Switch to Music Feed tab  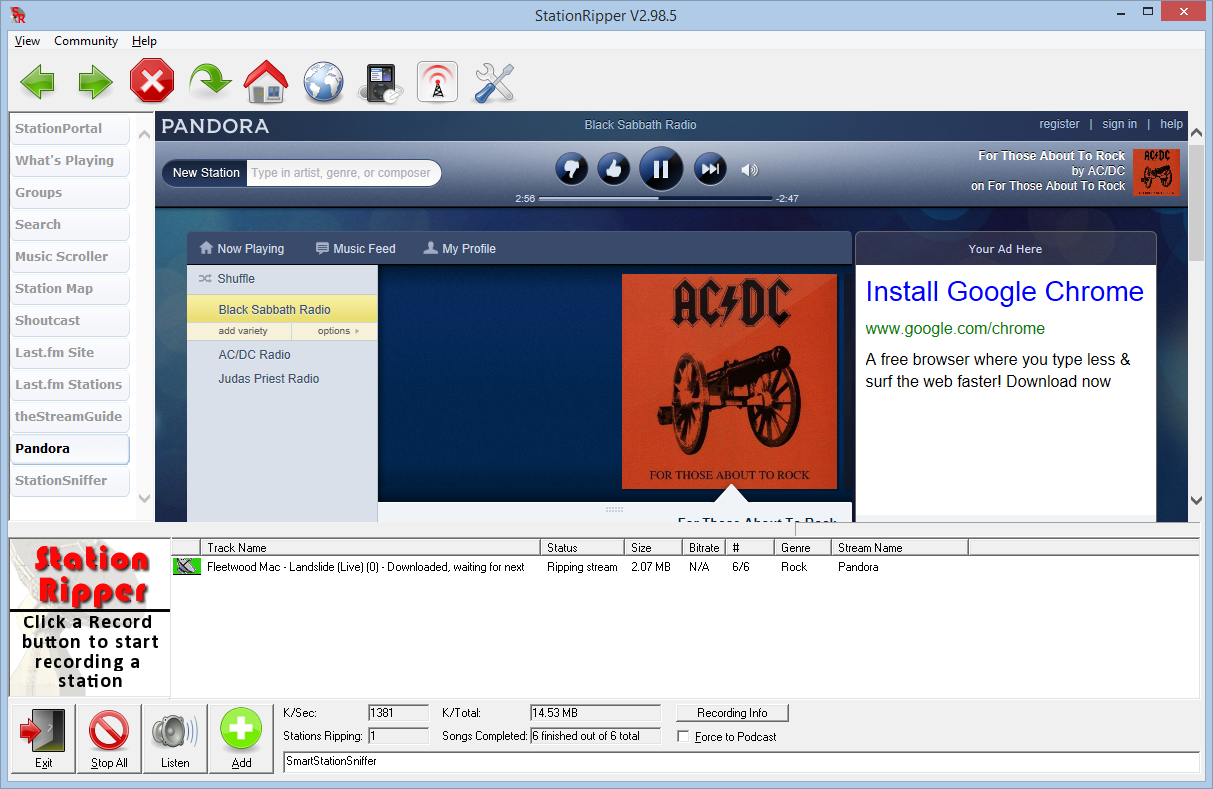356,249
